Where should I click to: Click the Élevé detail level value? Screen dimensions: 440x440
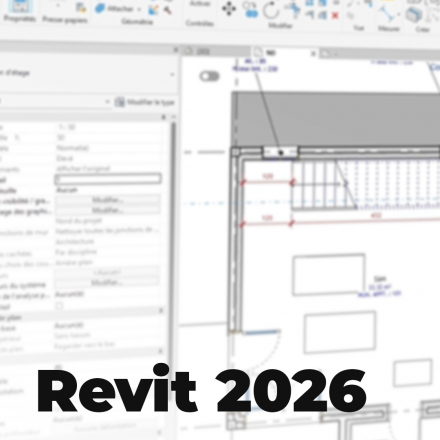pyautogui.click(x=64, y=158)
